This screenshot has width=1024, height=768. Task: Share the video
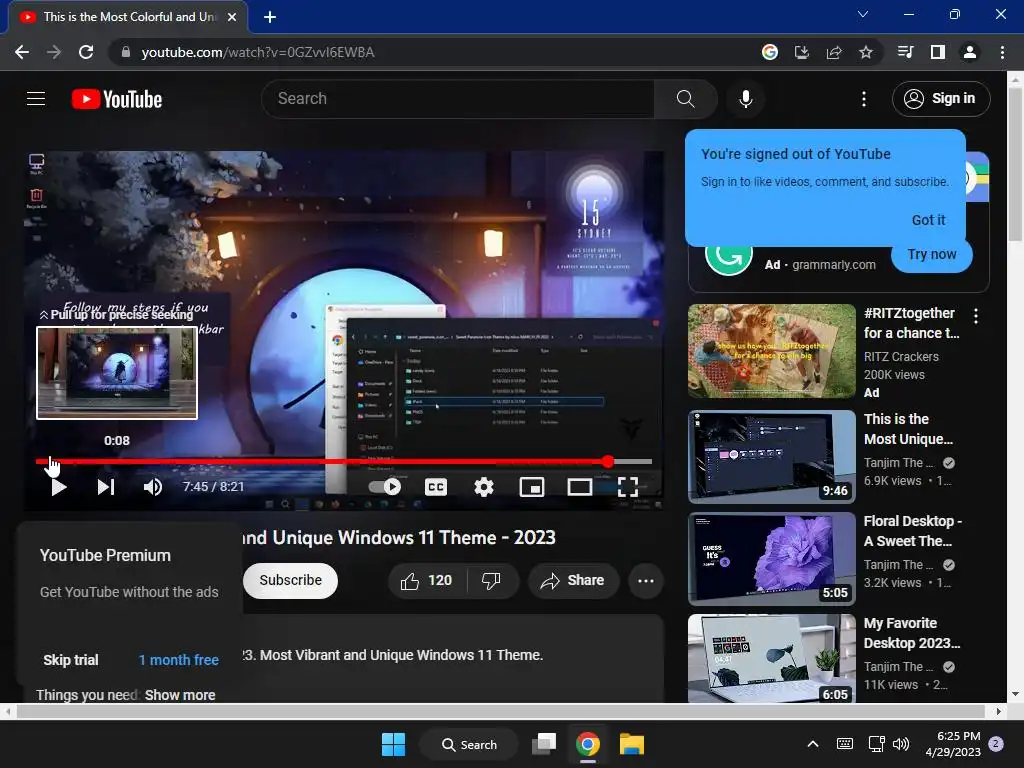[x=573, y=580]
